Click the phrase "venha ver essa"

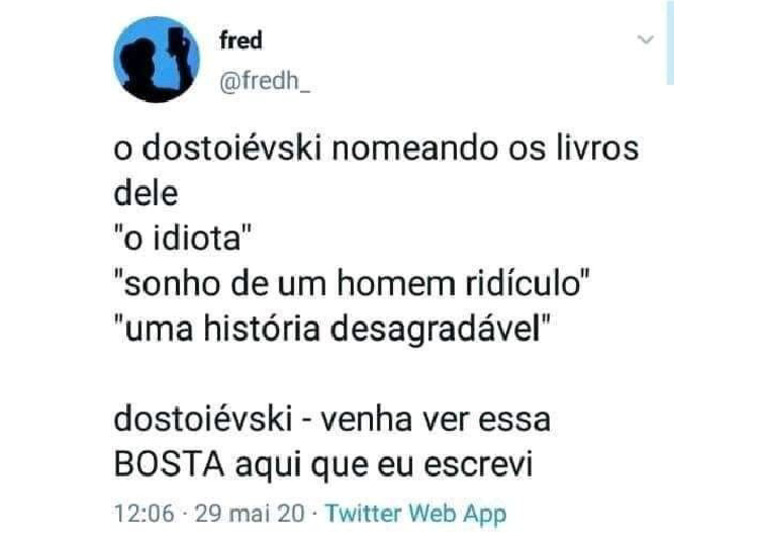click(x=435, y=420)
